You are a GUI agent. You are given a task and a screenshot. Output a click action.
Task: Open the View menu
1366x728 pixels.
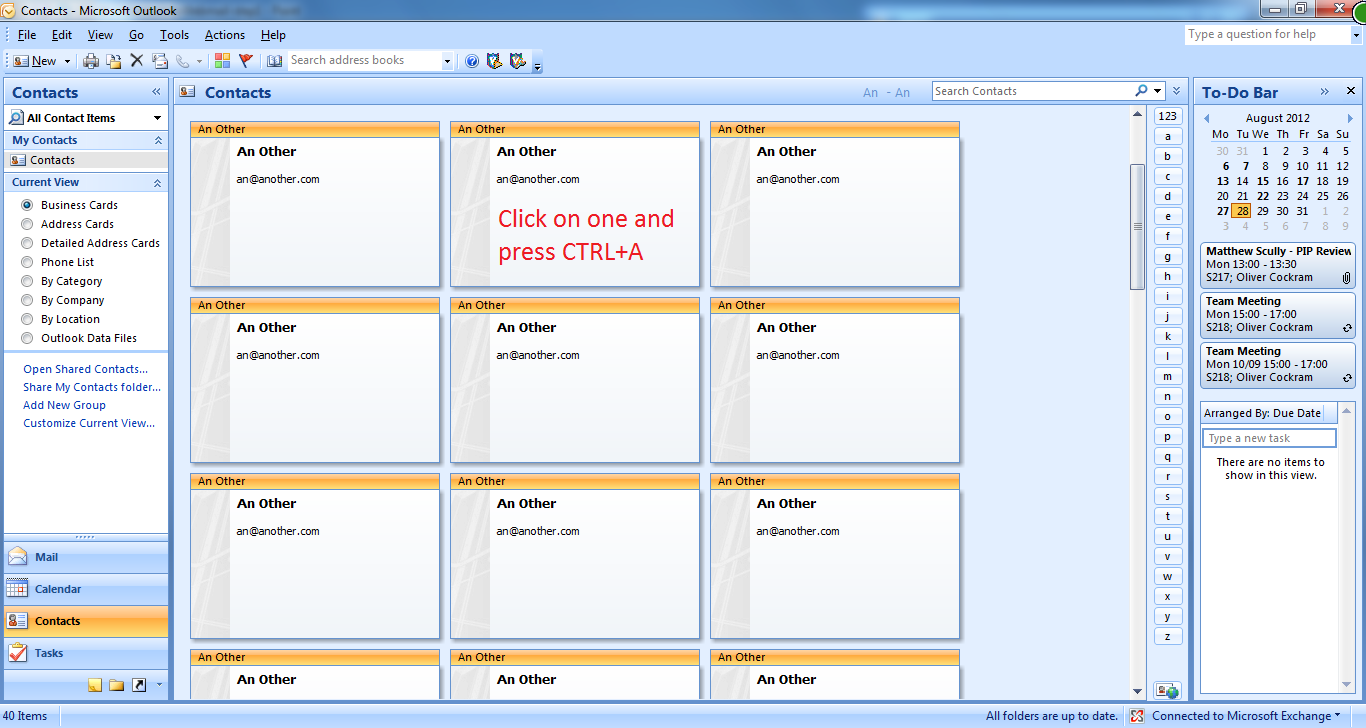click(x=100, y=35)
